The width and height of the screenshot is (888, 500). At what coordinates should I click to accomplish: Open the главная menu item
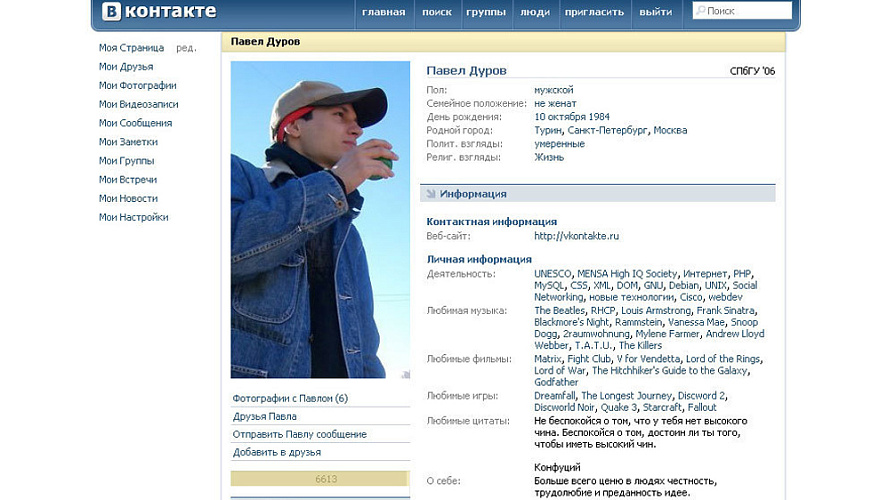click(x=383, y=12)
